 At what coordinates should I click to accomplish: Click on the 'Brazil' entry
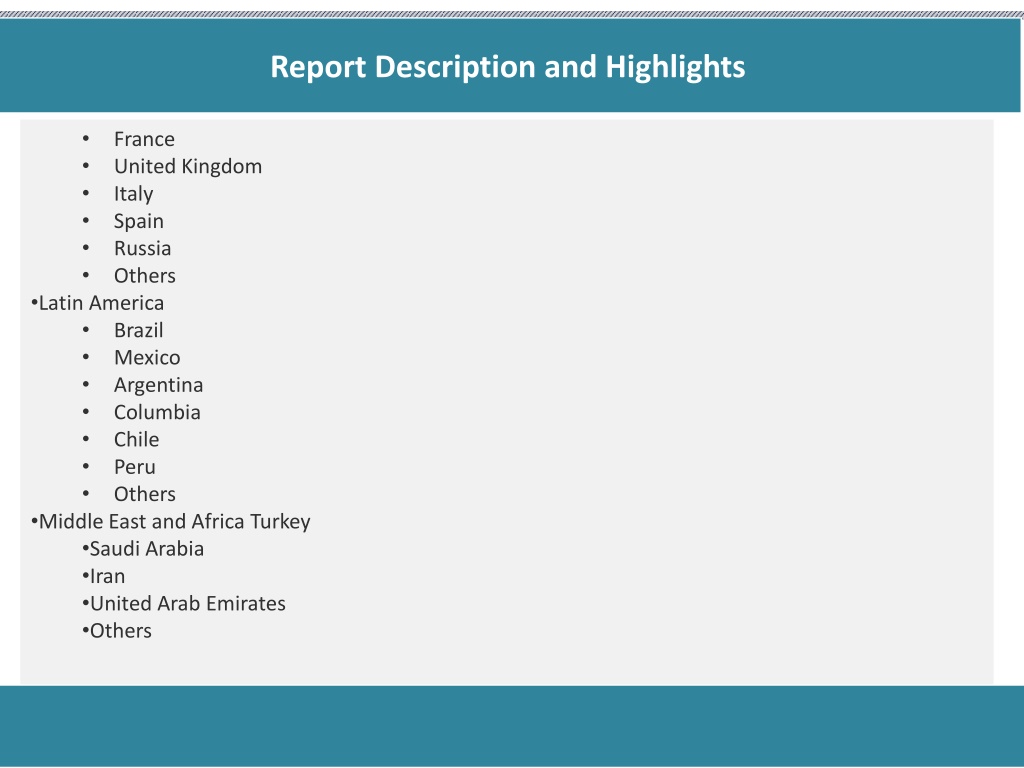138,330
